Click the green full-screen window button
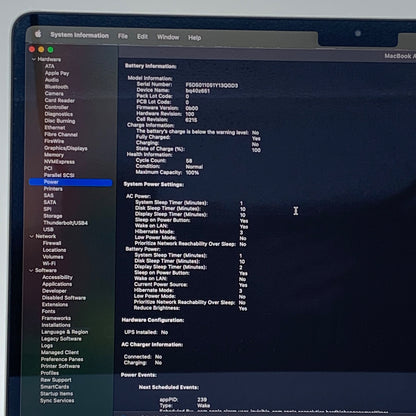 pos(50,50)
